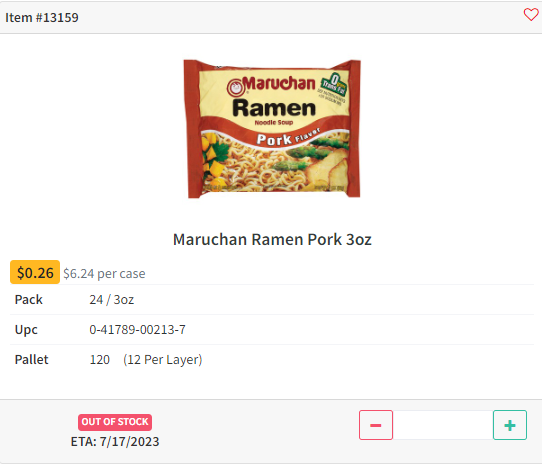Increase quantity with the plus button
This screenshot has height=466, width=542.
pyautogui.click(x=510, y=425)
